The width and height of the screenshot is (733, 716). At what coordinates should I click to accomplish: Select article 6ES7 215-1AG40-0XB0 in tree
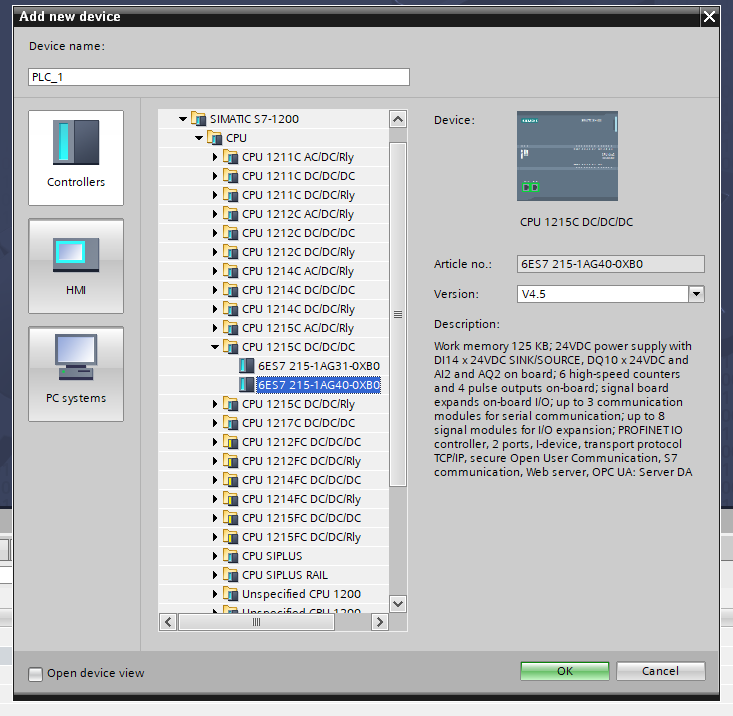coord(319,385)
